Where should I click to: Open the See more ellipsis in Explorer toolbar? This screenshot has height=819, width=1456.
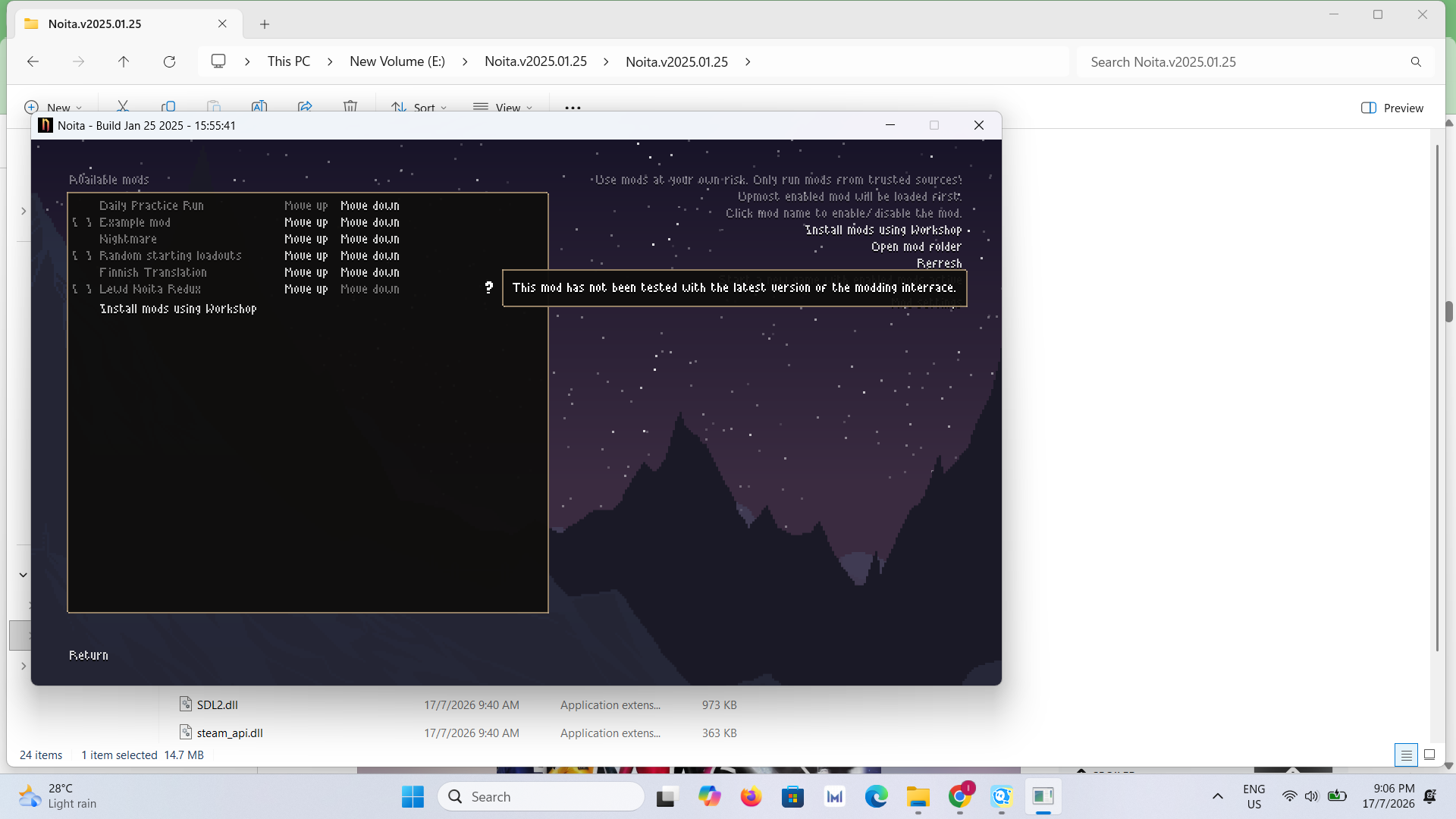pos(573,108)
